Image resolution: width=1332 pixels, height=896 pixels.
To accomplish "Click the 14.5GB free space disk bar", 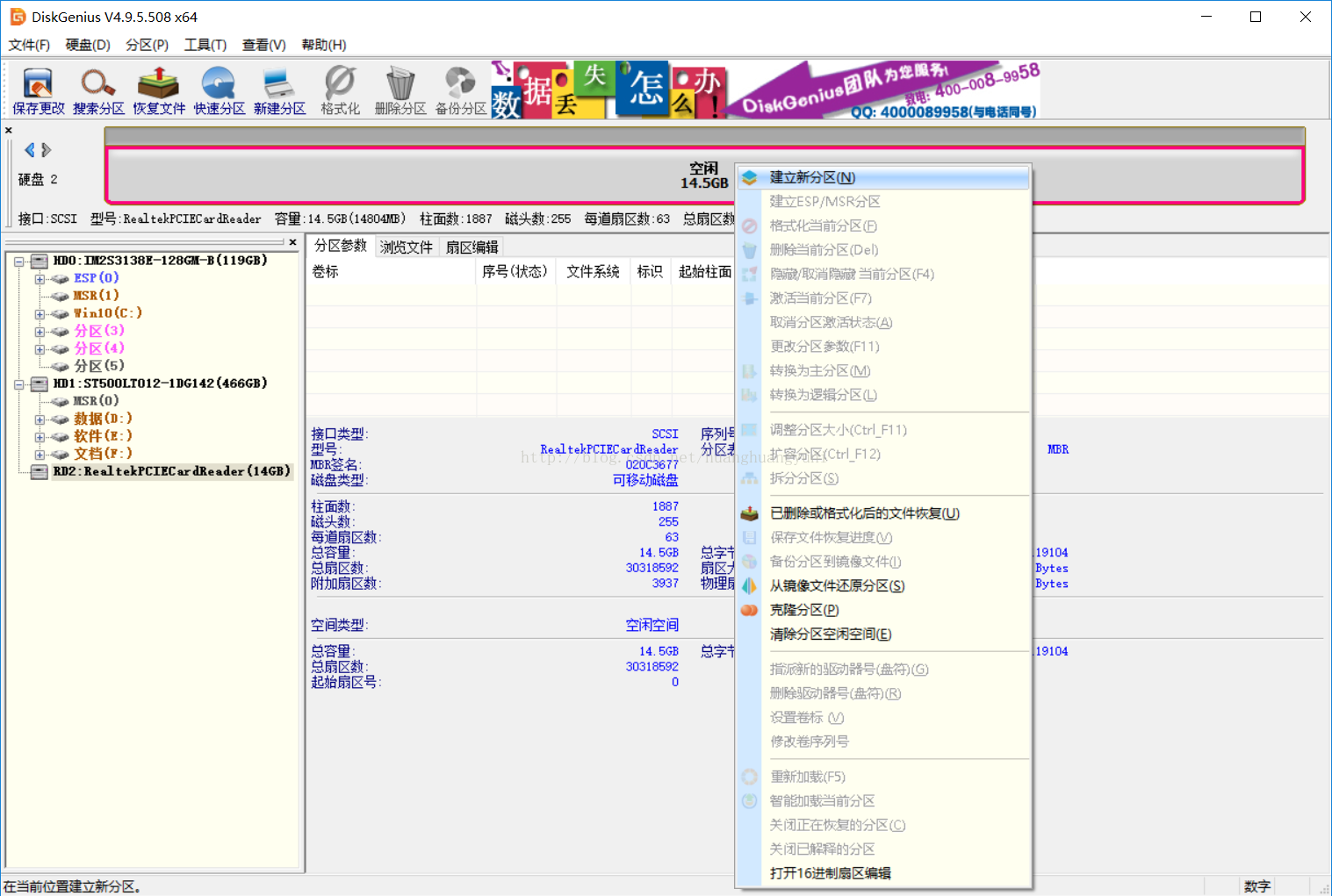I will [421, 176].
